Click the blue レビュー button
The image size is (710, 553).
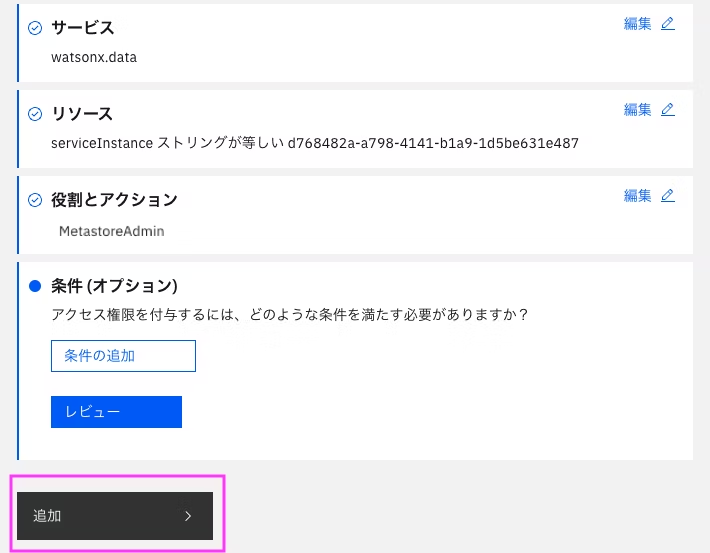pos(116,412)
